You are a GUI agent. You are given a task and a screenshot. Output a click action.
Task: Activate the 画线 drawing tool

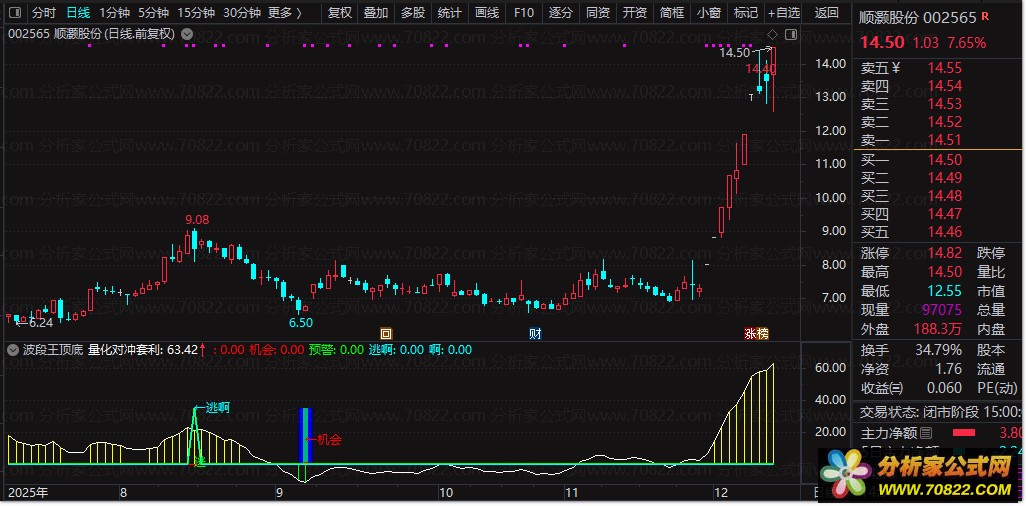[x=486, y=12]
